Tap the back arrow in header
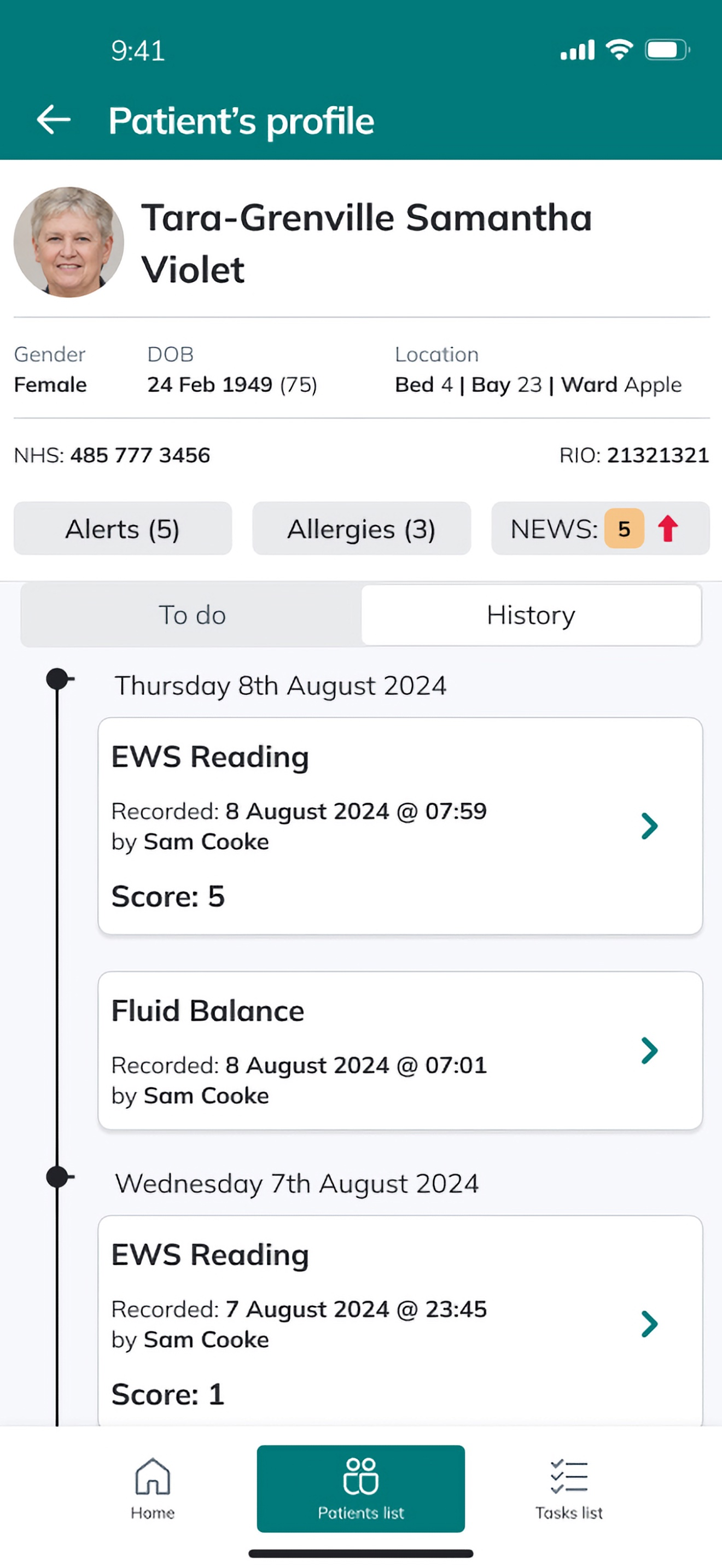The width and height of the screenshot is (722, 1568). tap(54, 119)
